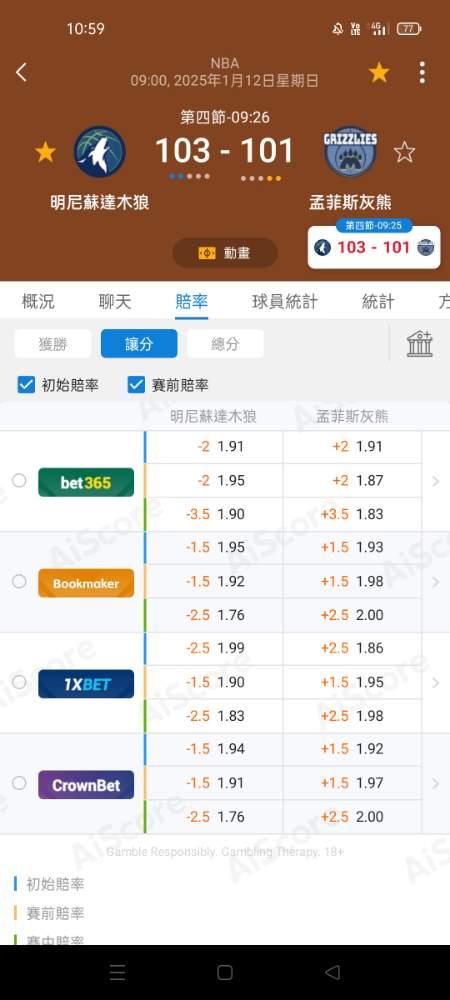Expand bet365 odds details chevron

tap(436, 482)
